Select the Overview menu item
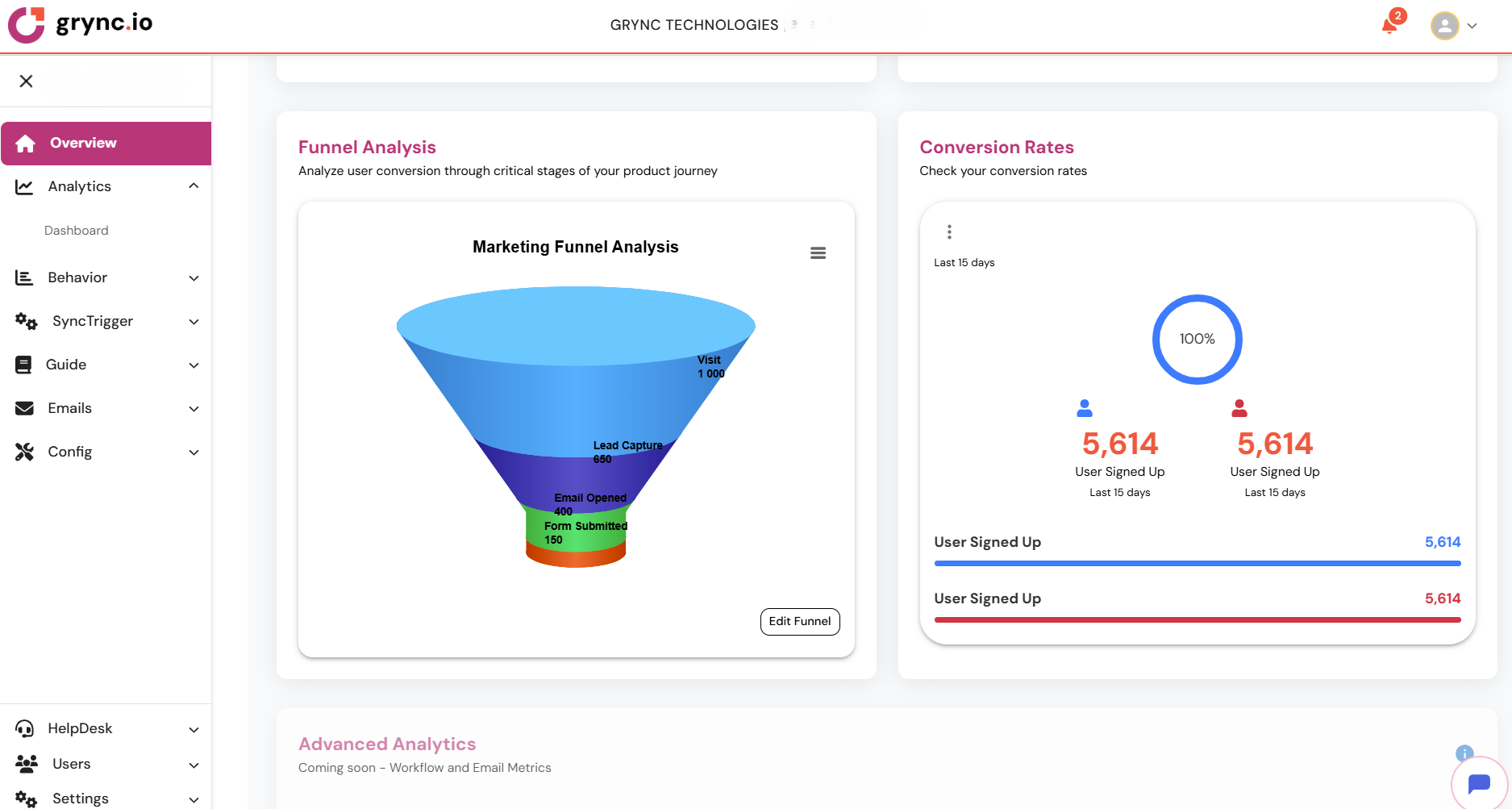Viewport: 1512px width, 809px height. (106, 144)
